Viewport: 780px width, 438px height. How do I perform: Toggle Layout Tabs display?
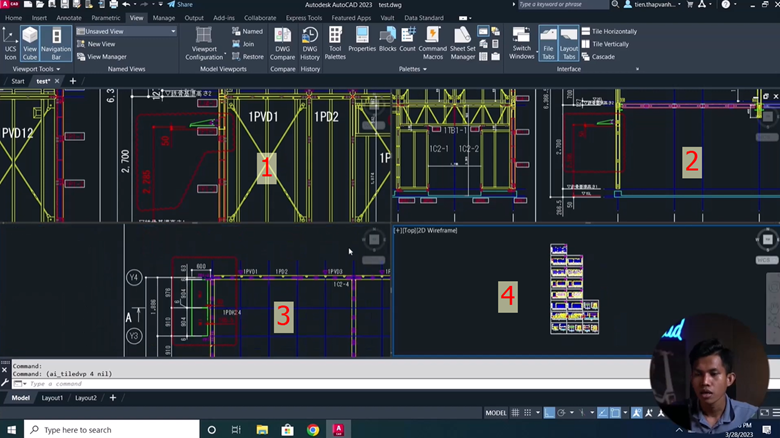click(569, 44)
